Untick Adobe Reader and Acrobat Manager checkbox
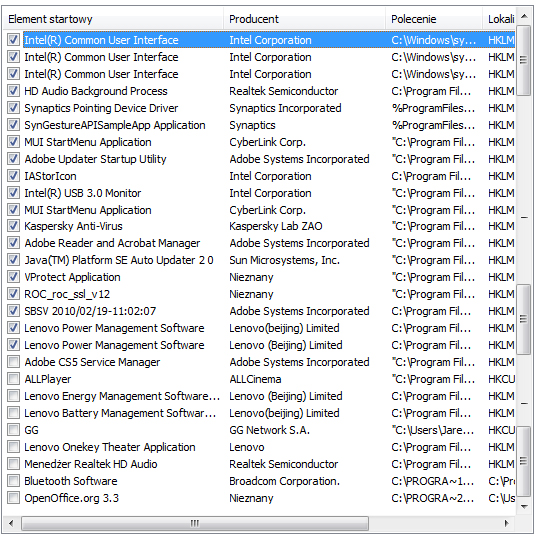 [x=13, y=243]
